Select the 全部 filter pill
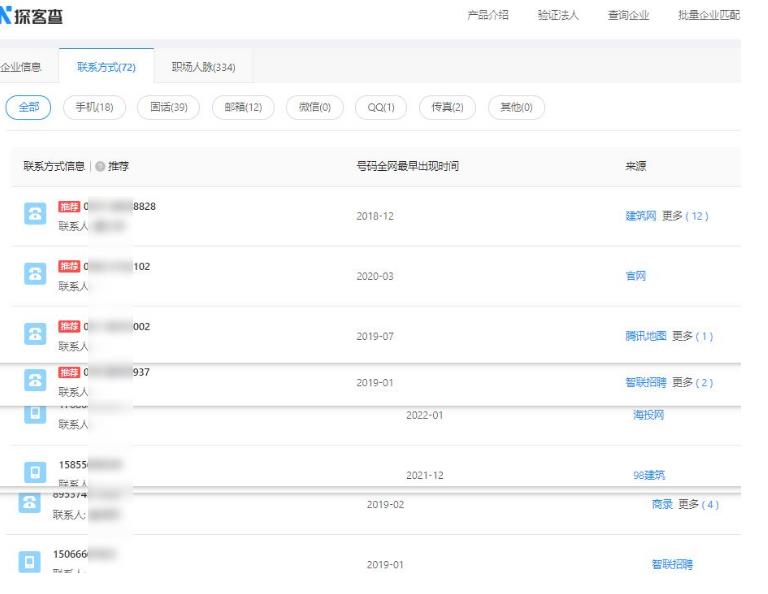This screenshot has height=594, width=768. [x=28, y=107]
